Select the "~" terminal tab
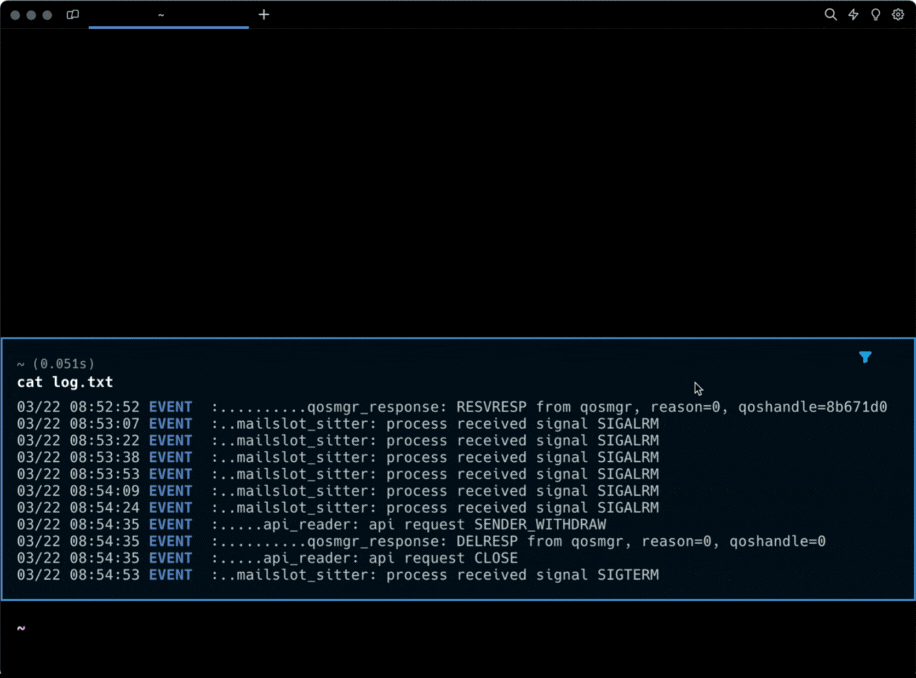The height and width of the screenshot is (678, 916). coord(168,15)
